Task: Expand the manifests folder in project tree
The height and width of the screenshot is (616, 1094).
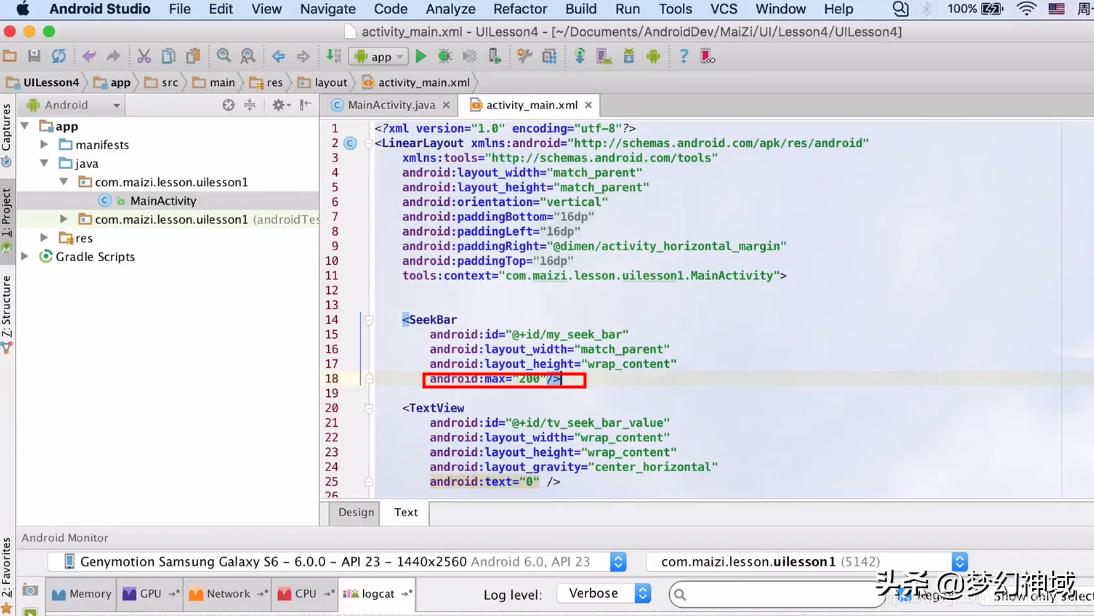Action: [44, 145]
